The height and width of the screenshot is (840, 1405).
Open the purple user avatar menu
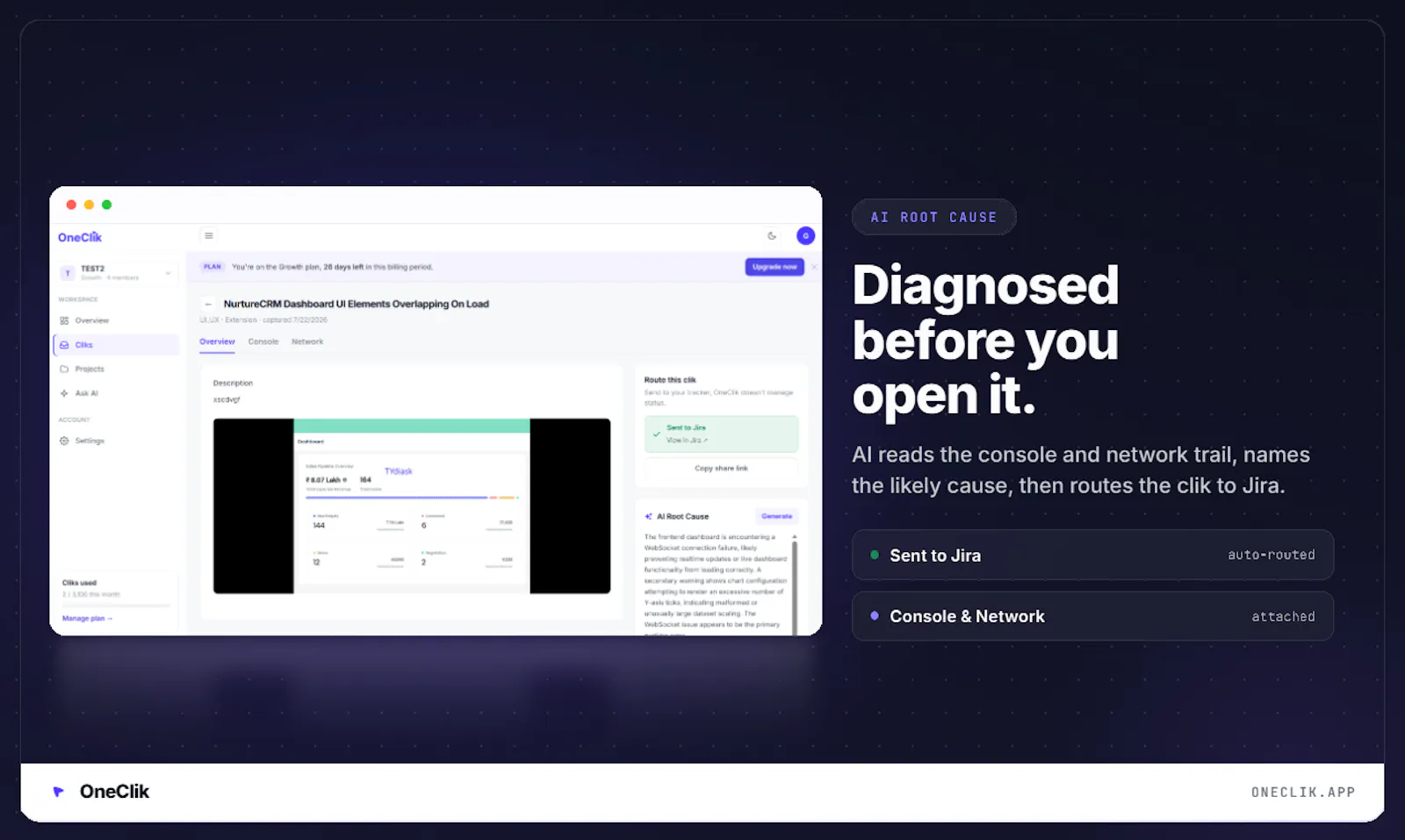point(805,235)
